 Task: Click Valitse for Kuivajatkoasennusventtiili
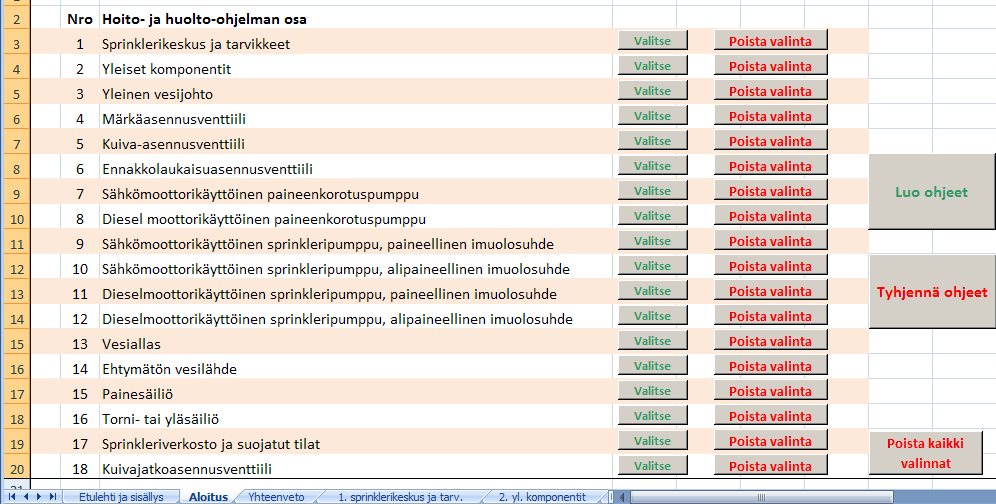652,466
